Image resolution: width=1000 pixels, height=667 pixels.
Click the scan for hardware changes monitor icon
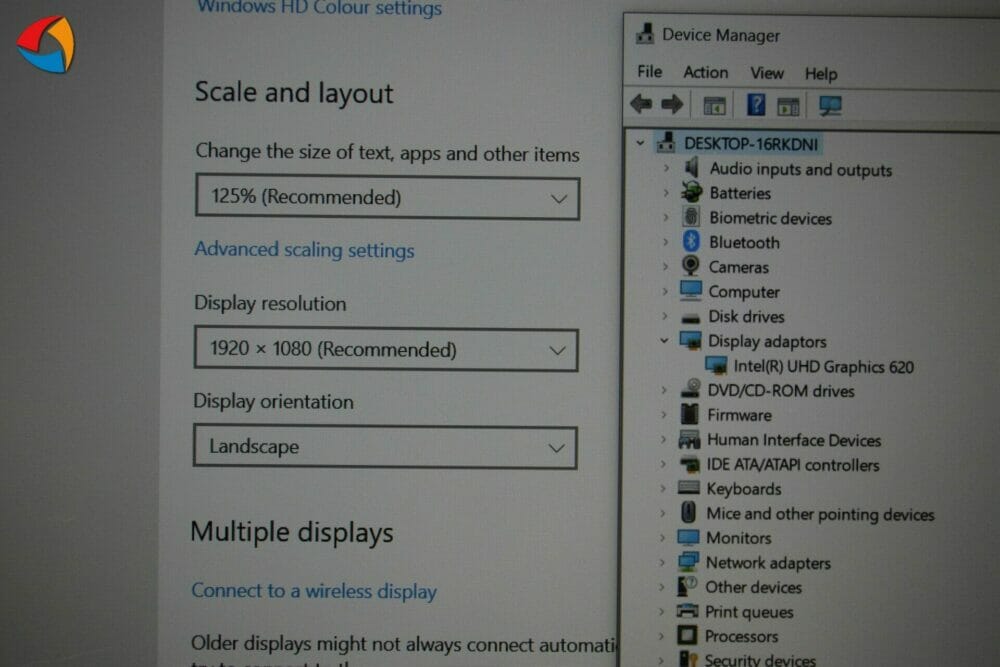(830, 106)
